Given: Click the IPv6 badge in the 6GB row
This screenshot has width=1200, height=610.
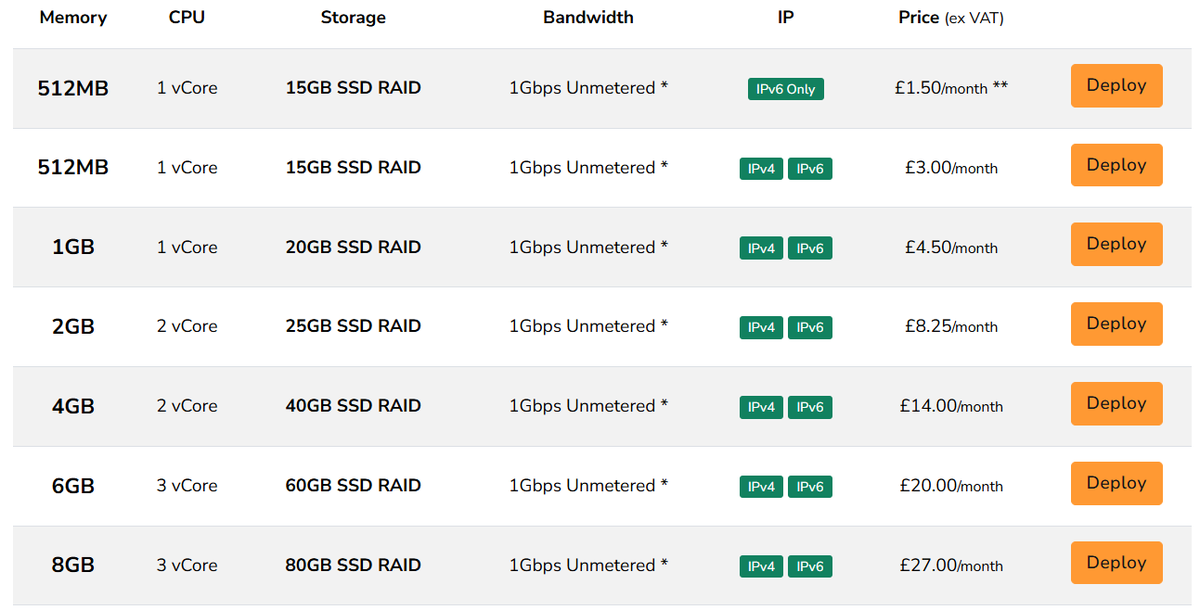Looking at the screenshot, I should coord(810,487).
